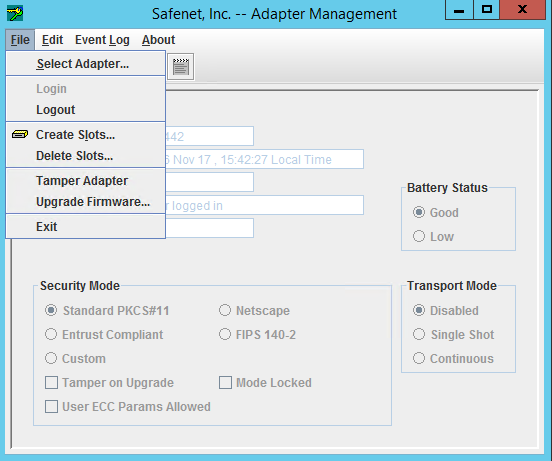Click the field ending in 442

pos(209,136)
